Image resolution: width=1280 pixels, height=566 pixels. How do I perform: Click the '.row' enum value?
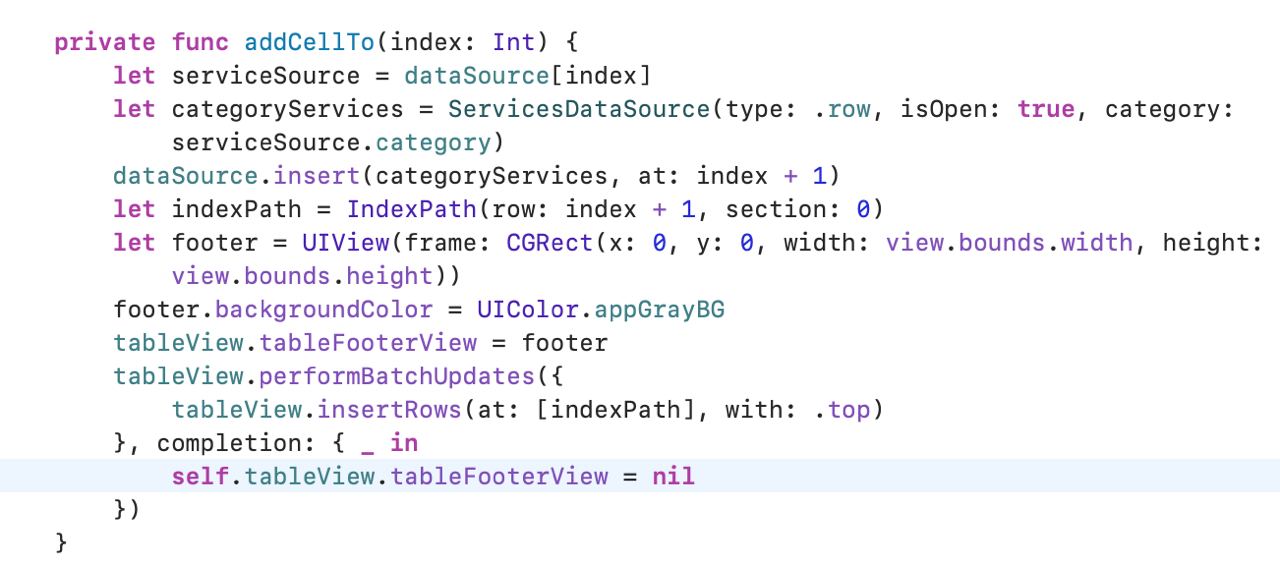(841, 109)
